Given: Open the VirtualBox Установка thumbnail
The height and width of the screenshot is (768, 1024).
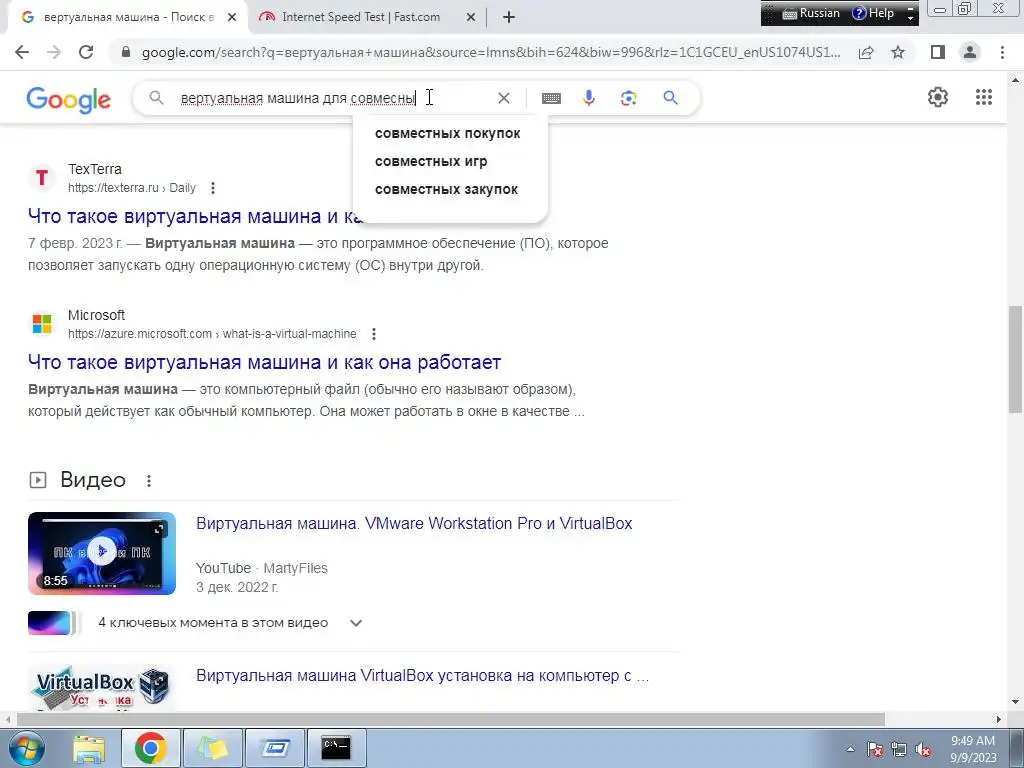Looking at the screenshot, I should (102, 687).
